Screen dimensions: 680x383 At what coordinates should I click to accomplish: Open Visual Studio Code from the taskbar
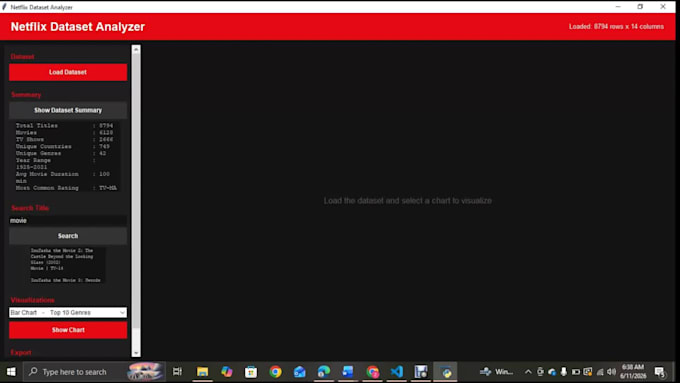(396, 372)
